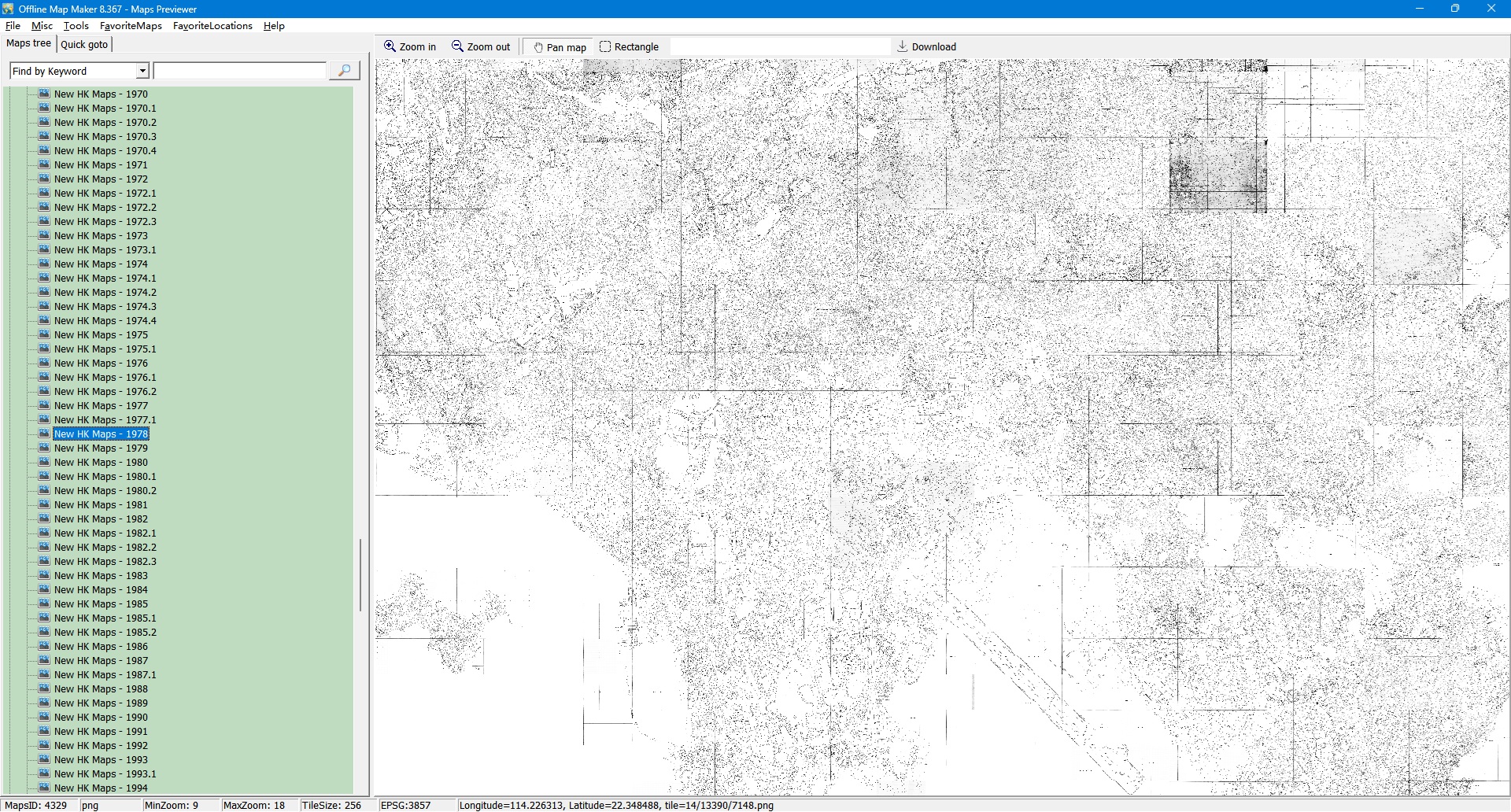Switch to the Quick goto tab

tap(84, 44)
